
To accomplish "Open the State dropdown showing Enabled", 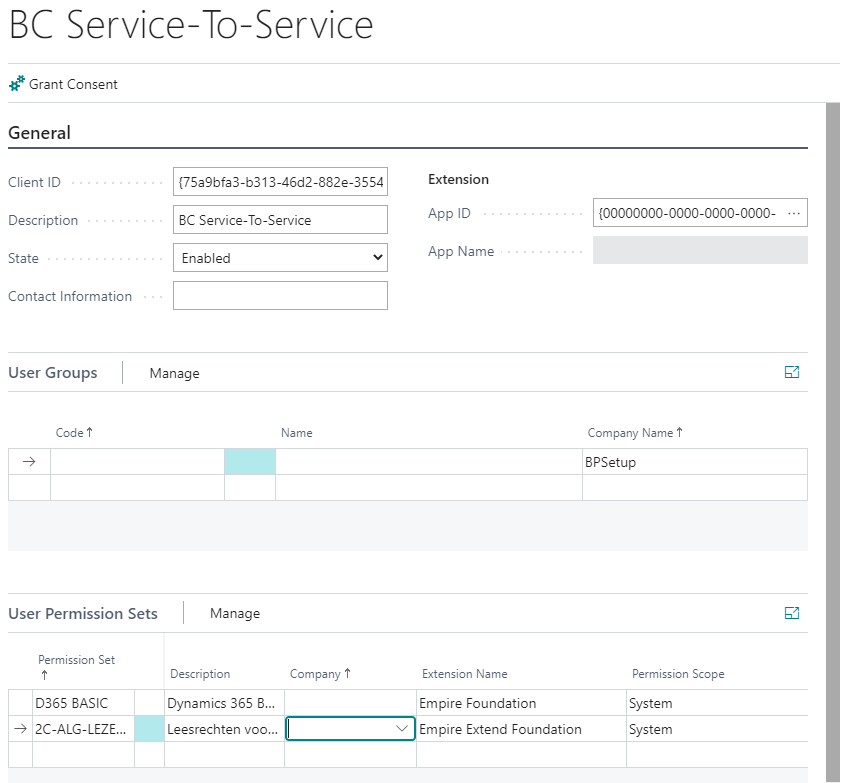I will click(x=280, y=258).
